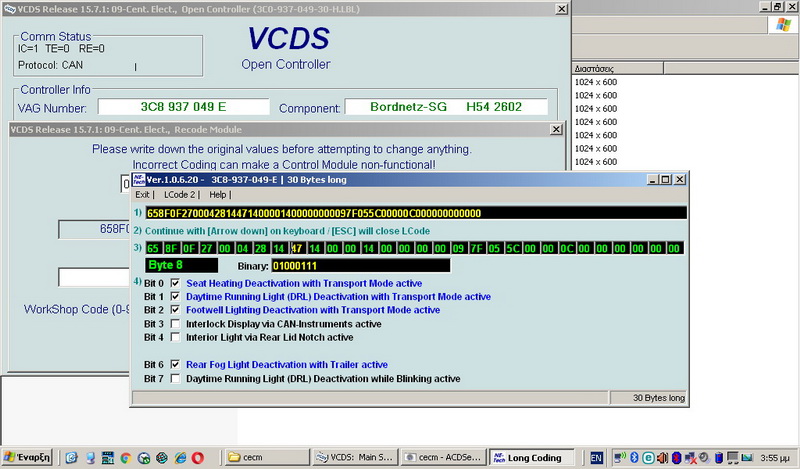Enable Bit 7 DRL Deactivation while Blinking
Screen dimensions: 800x469
click(x=175, y=379)
